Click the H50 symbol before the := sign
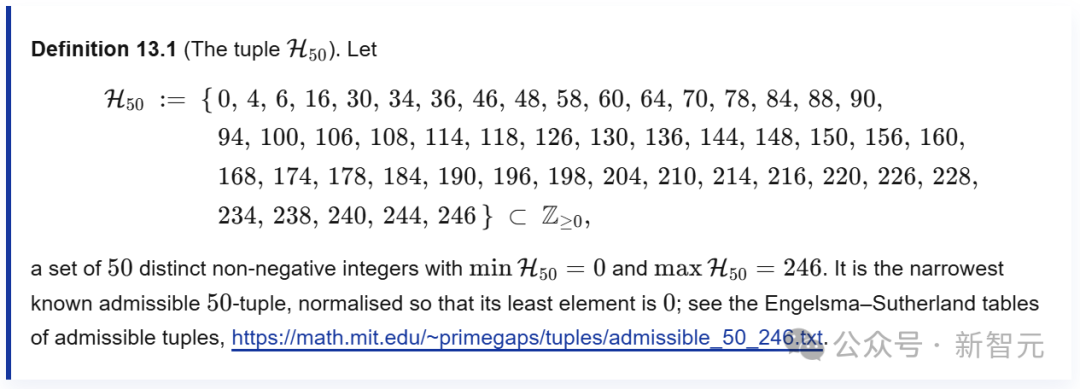Viewport: 1080px width, 389px height. [124, 101]
